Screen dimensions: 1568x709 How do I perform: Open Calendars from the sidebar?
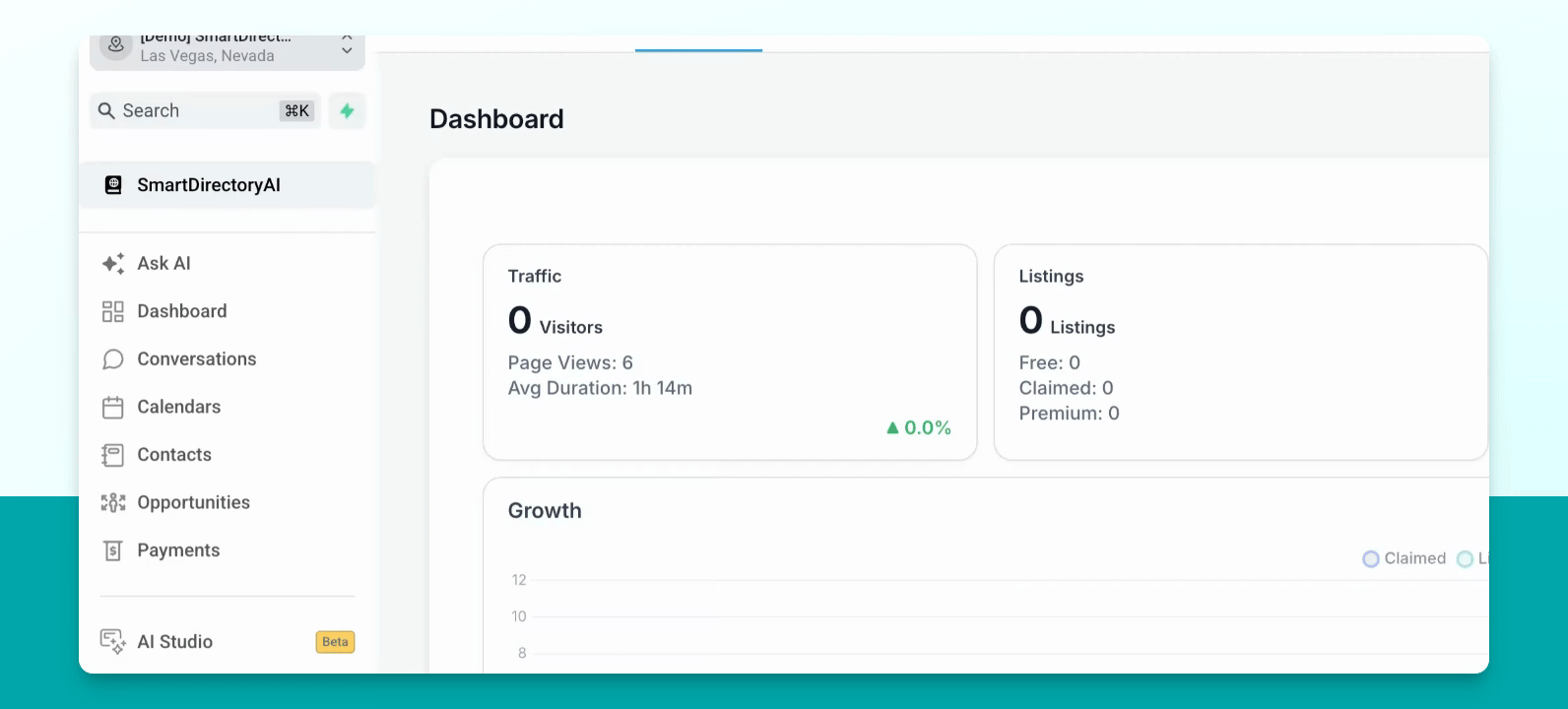228,408
